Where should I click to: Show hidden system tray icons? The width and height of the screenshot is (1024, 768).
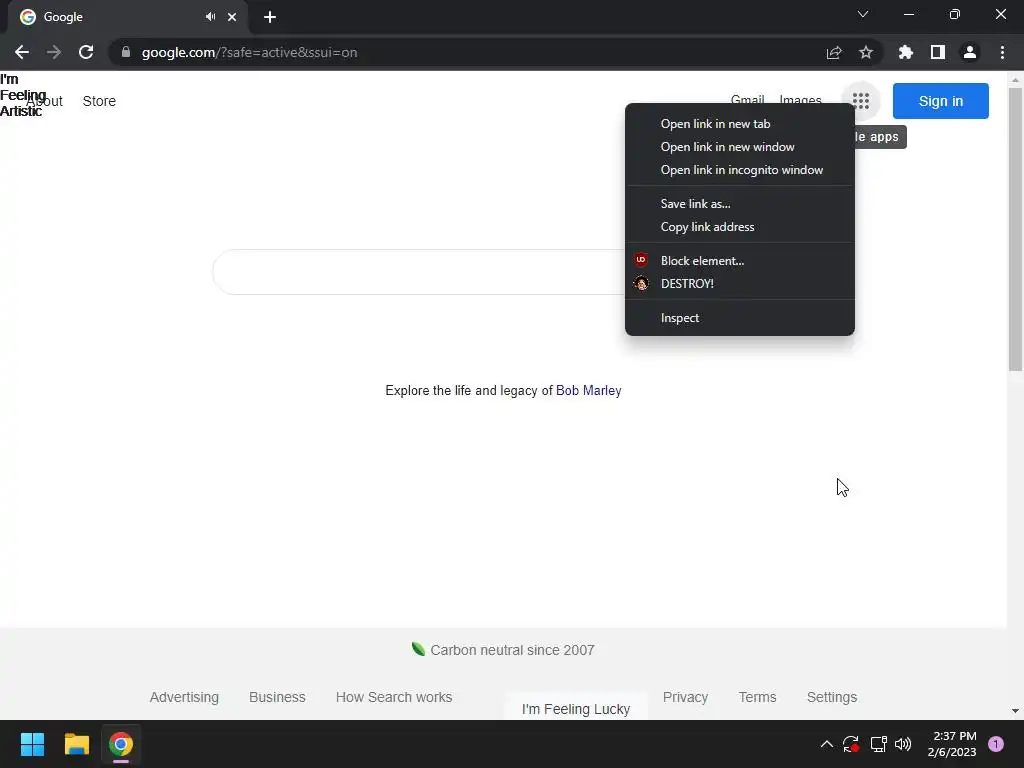point(827,744)
